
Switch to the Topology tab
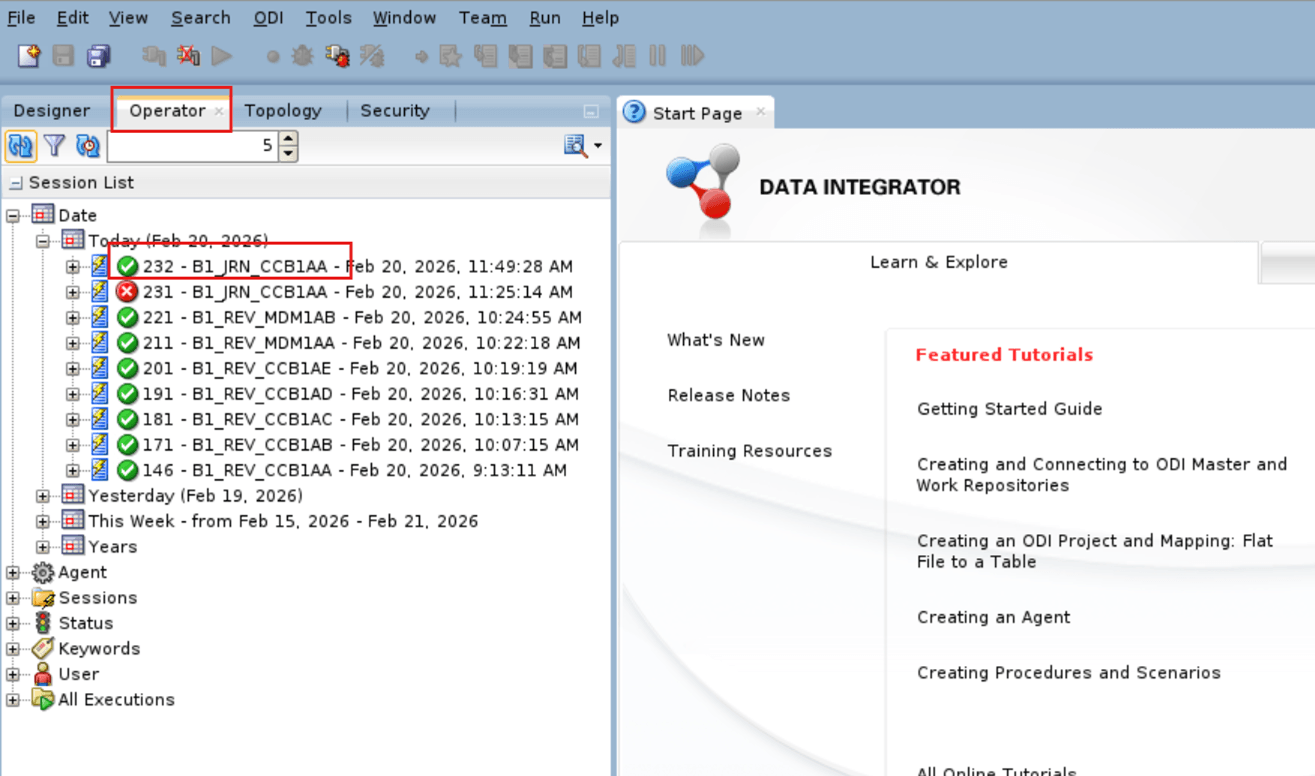(x=283, y=111)
